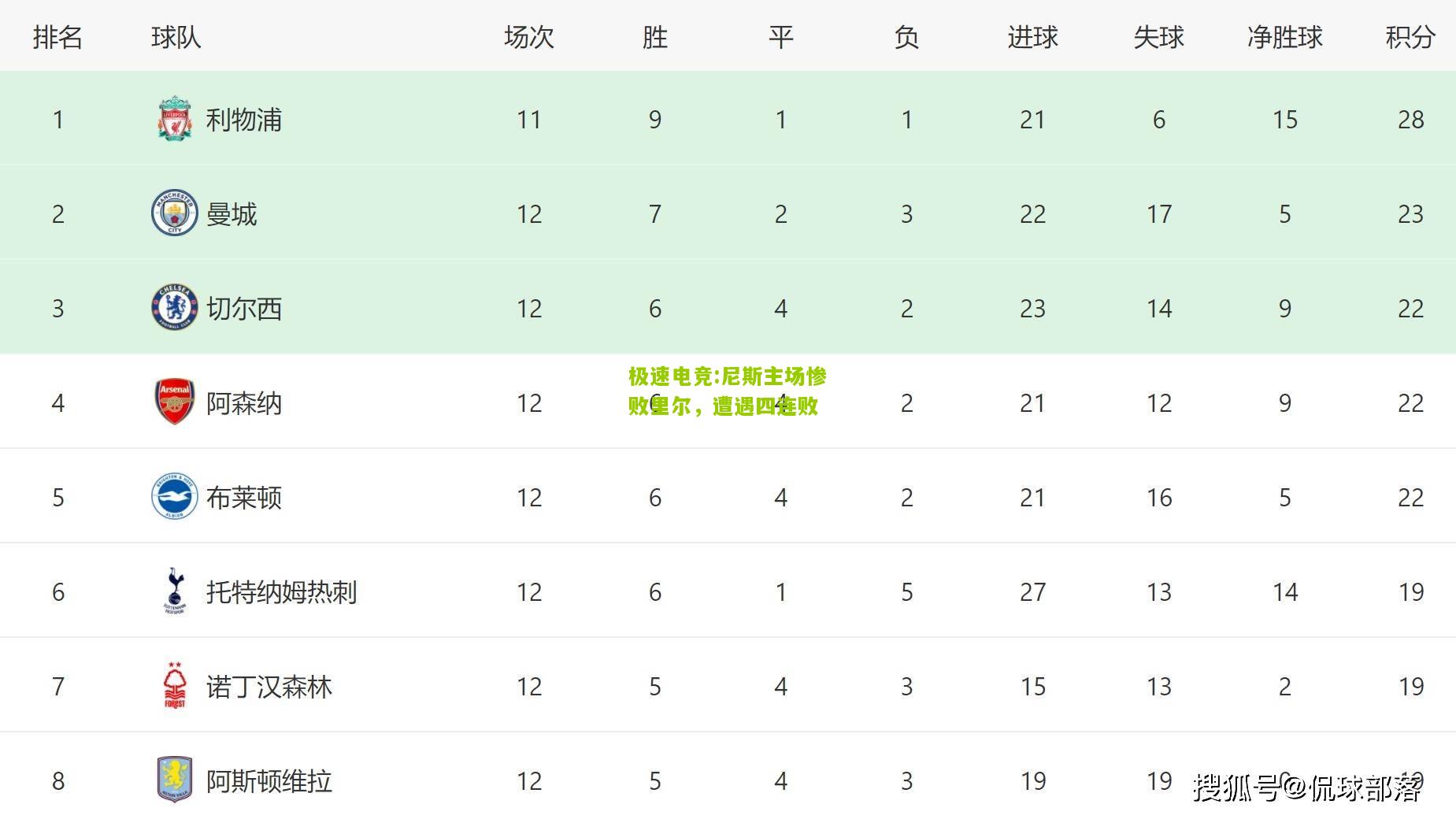
Task: Click the Manchester City club crest
Action: 174,213
